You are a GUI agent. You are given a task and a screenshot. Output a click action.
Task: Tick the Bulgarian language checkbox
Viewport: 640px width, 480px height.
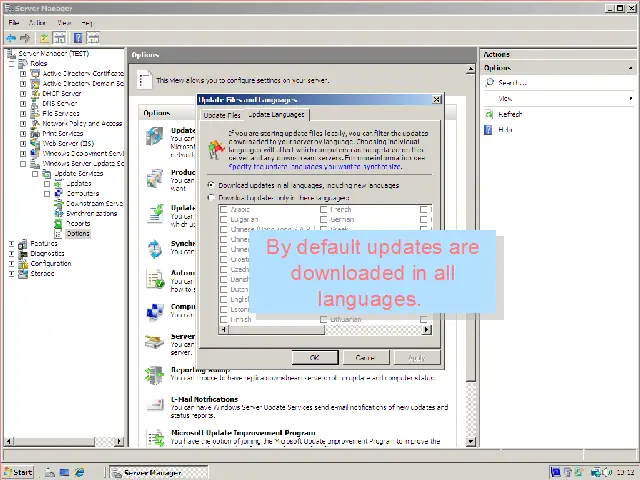[x=223, y=219]
